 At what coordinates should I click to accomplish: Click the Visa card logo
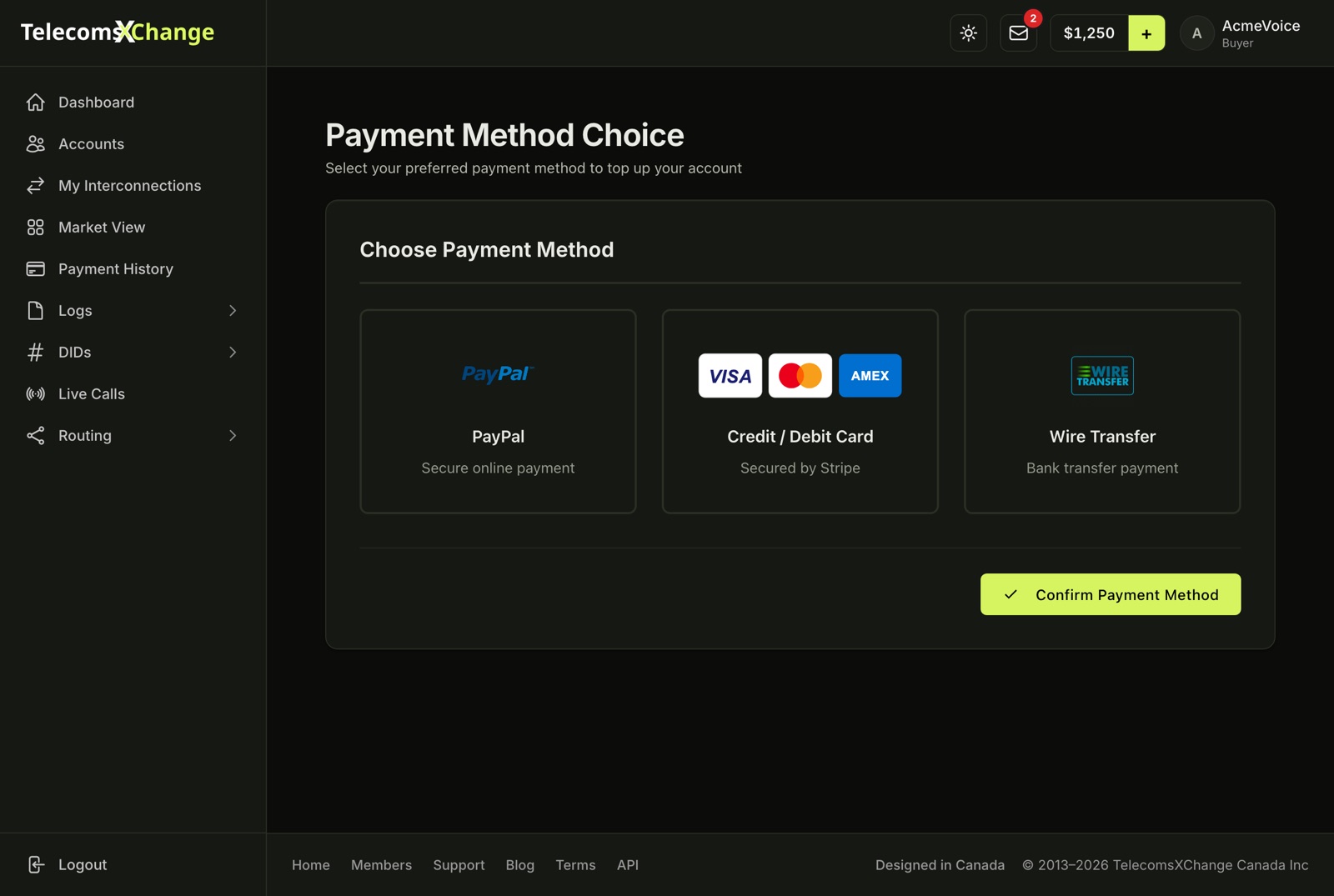tap(730, 375)
